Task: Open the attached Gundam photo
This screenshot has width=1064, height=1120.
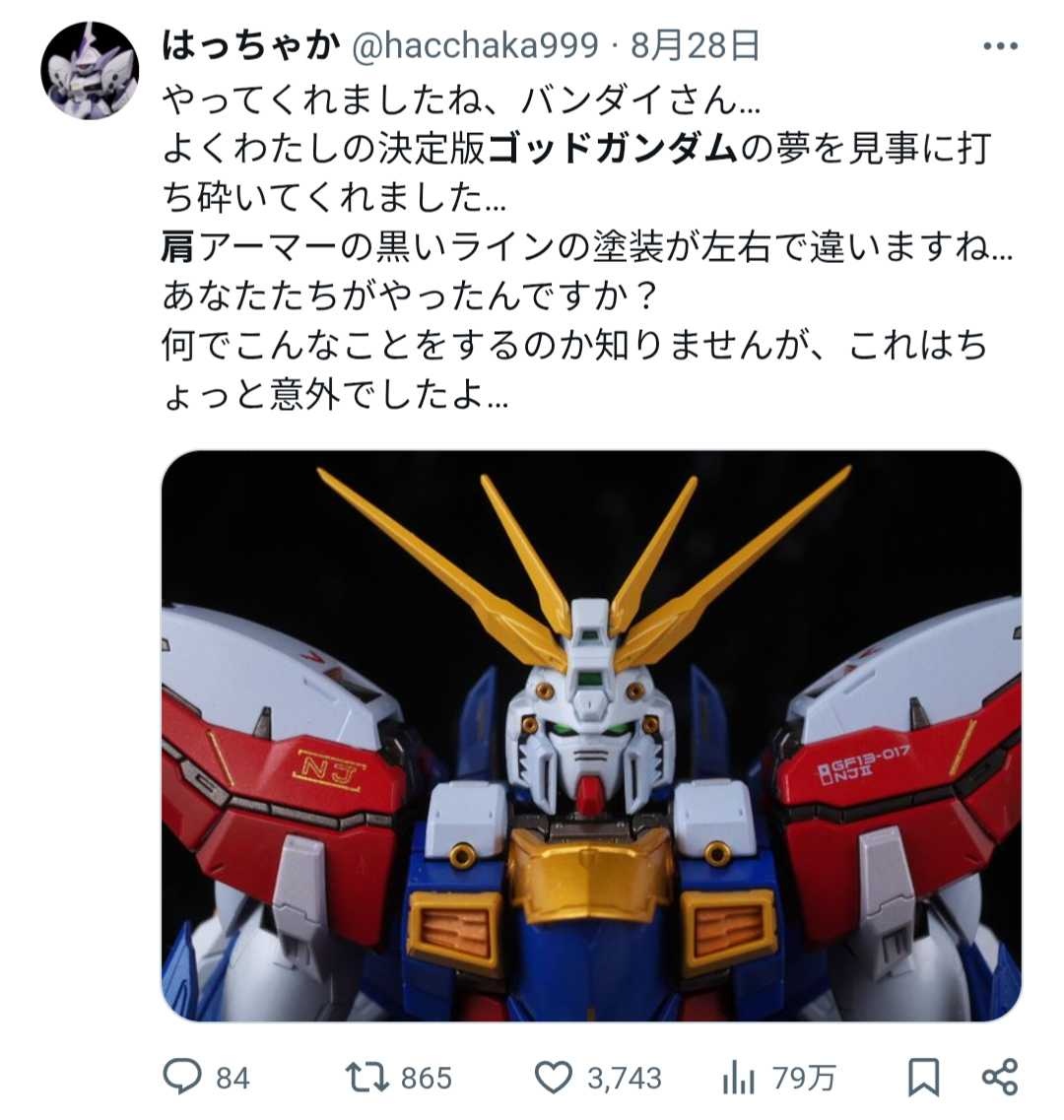Action: click(x=591, y=736)
